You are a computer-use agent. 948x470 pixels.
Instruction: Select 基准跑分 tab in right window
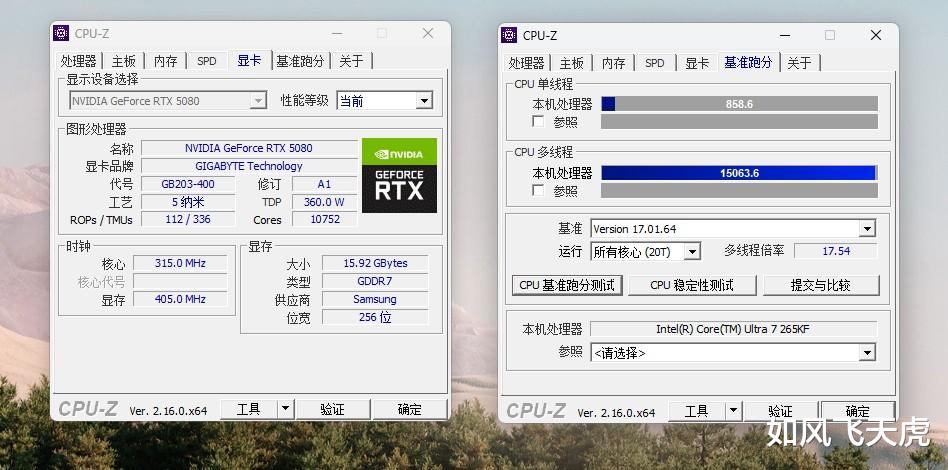pos(748,62)
